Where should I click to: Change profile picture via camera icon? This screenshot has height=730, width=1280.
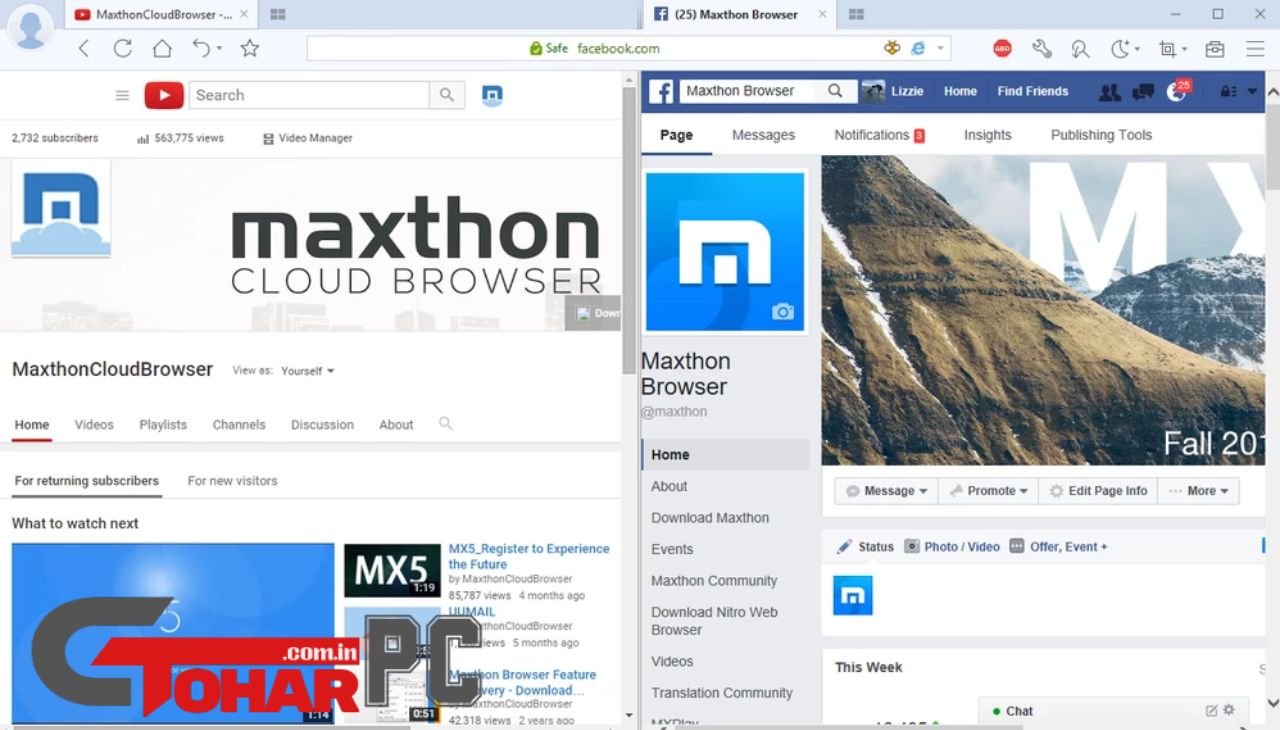[x=783, y=312]
